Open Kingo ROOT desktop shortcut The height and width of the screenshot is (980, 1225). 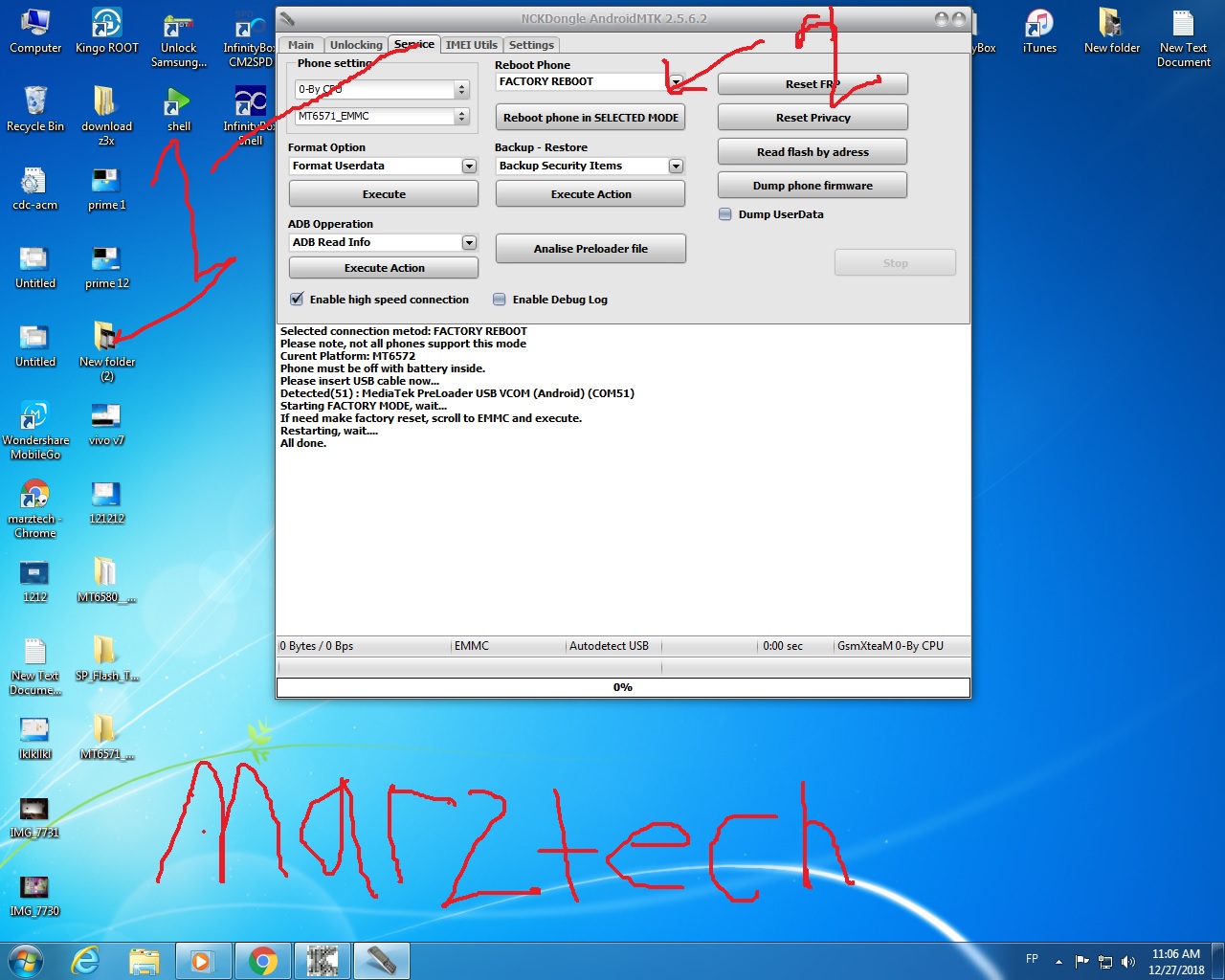point(106,31)
